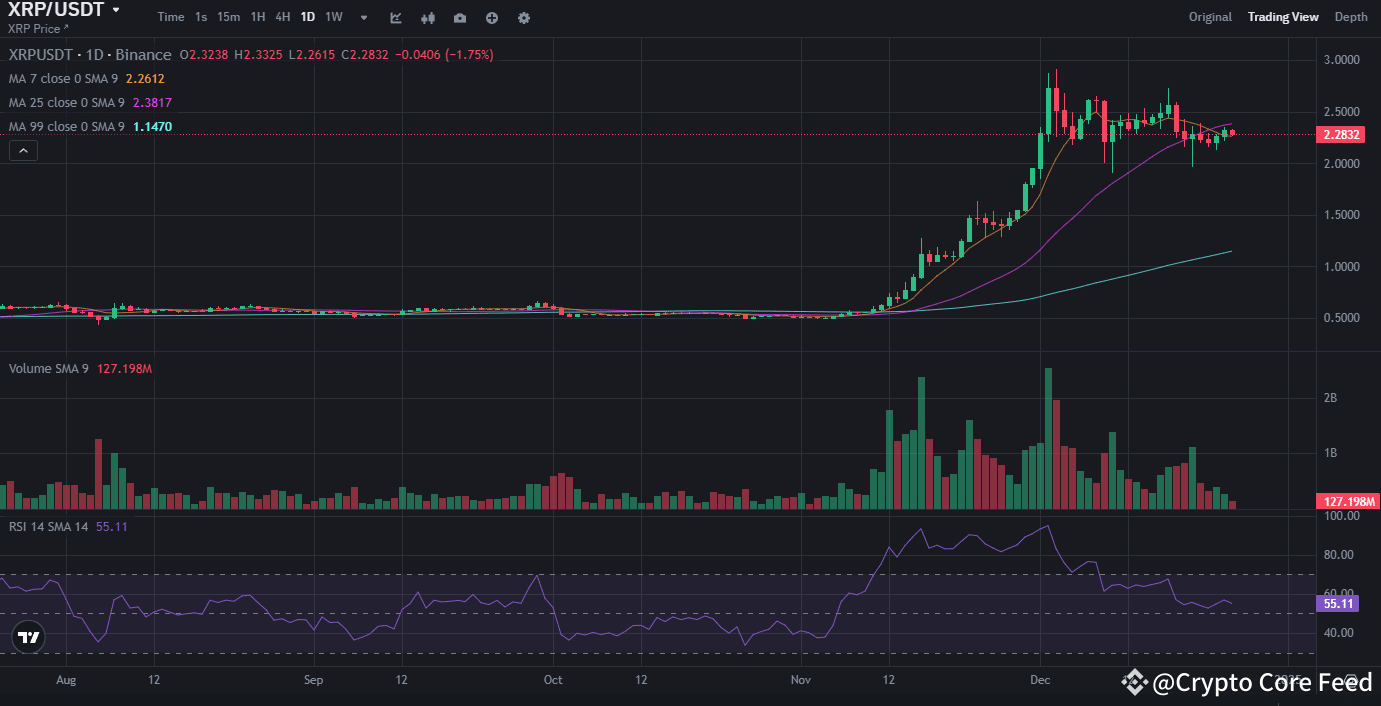Click the 1.0000 price axis label
The image size is (1381, 706).
(x=1341, y=267)
